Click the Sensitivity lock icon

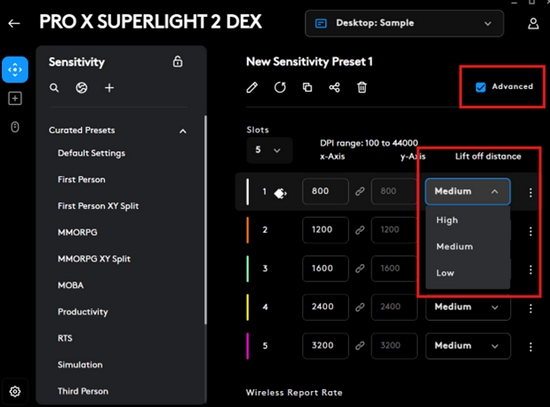click(x=177, y=61)
